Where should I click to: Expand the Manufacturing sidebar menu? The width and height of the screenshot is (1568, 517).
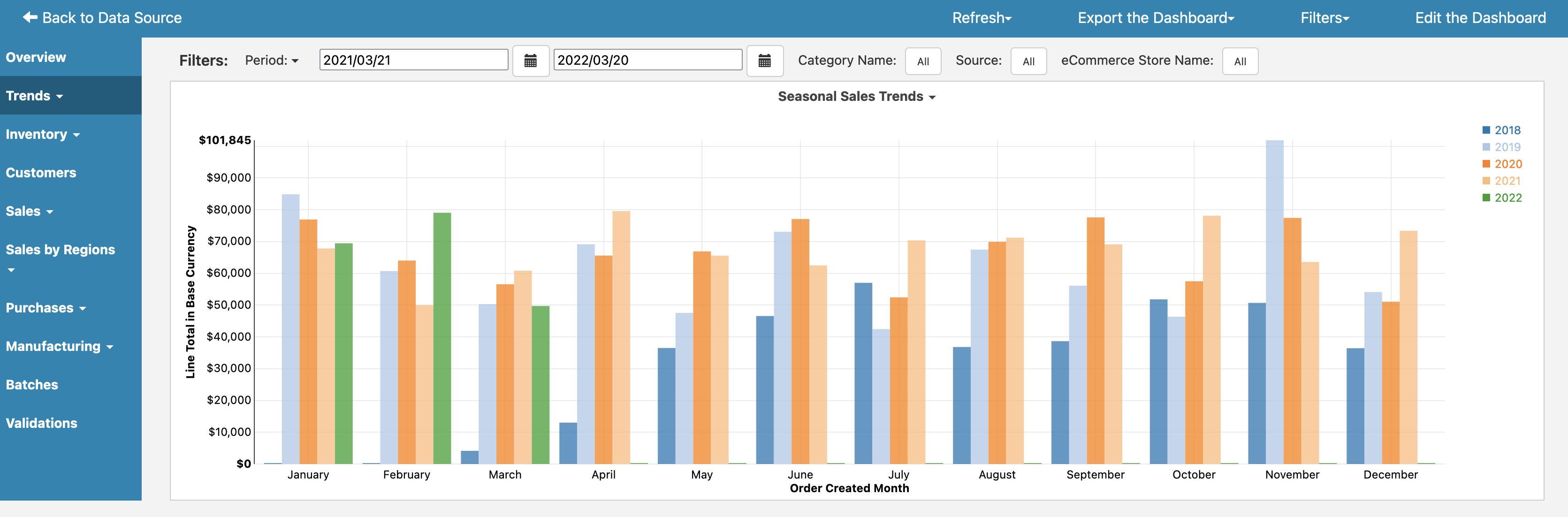pyautogui.click(x=70, y=346)
